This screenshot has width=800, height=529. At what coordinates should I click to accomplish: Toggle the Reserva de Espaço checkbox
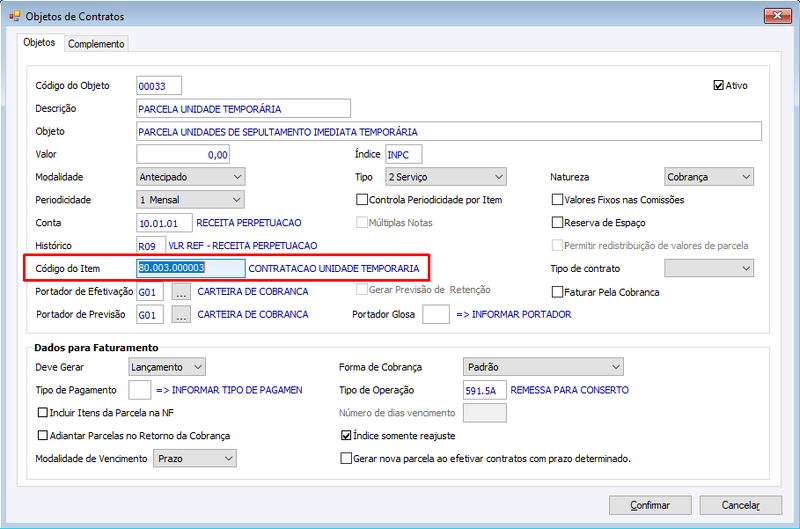[x=557, y=222]
